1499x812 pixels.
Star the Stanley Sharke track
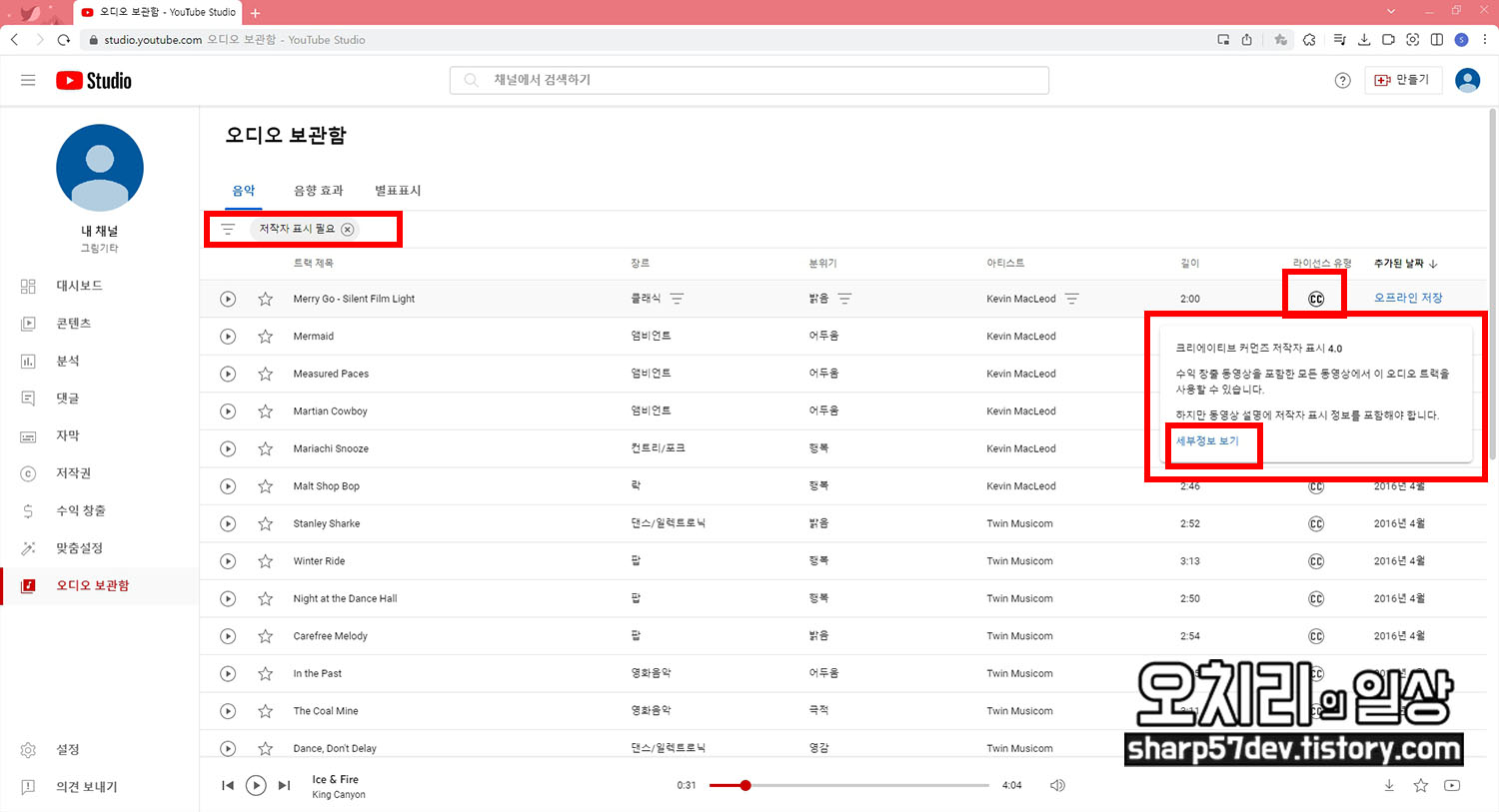coord(265,523)
